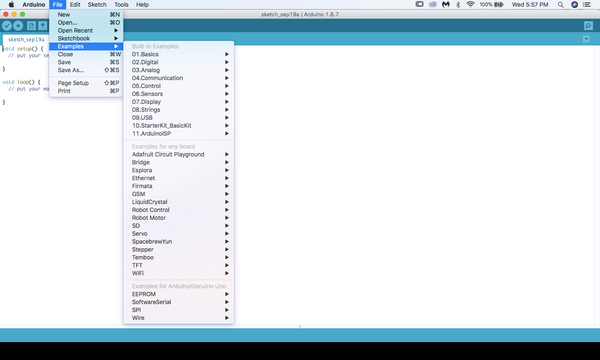Open the Serial Monitor icon
This screenshot has height=360, width=600.
click(588, 26)
